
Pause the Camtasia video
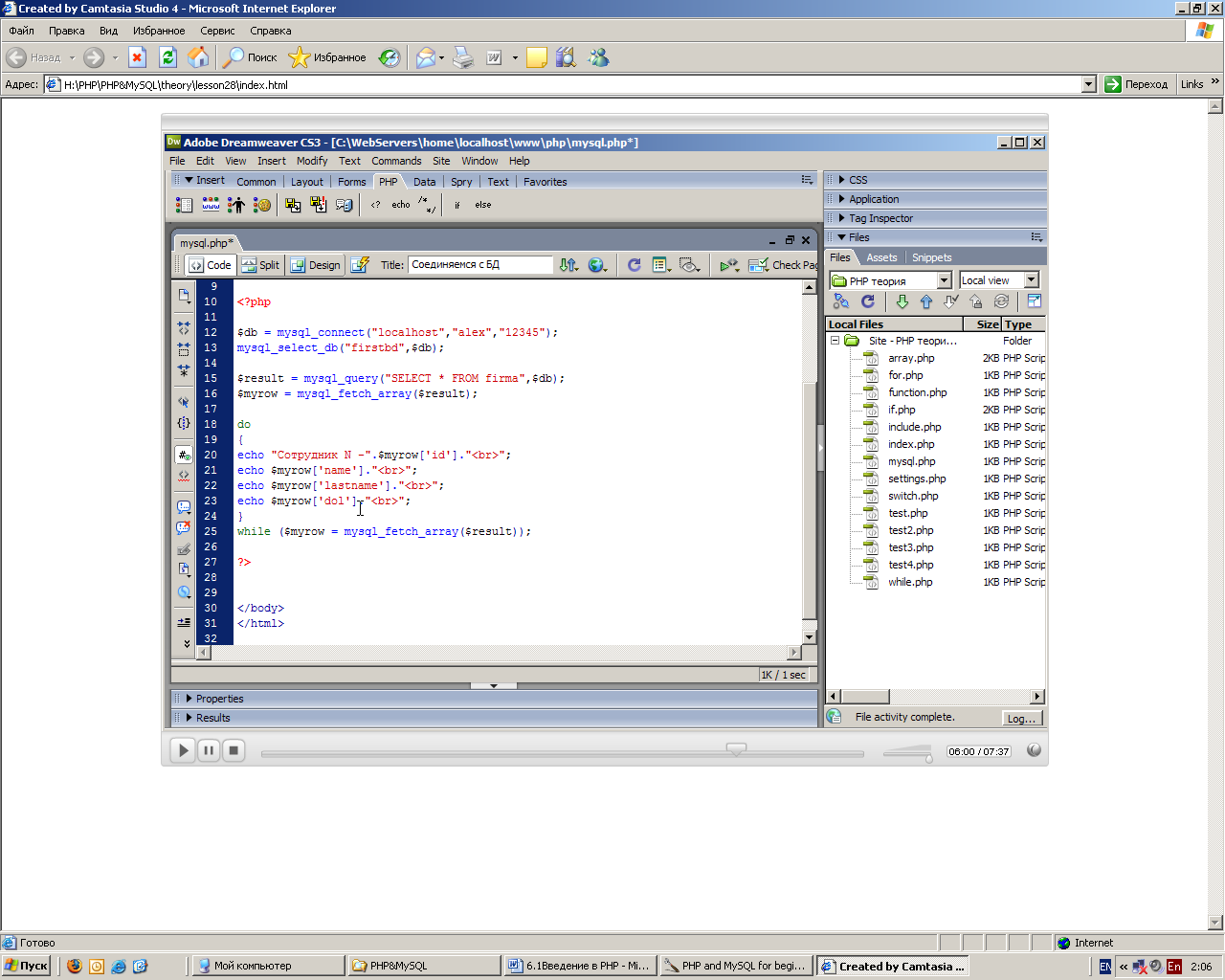tap(209, 750)
